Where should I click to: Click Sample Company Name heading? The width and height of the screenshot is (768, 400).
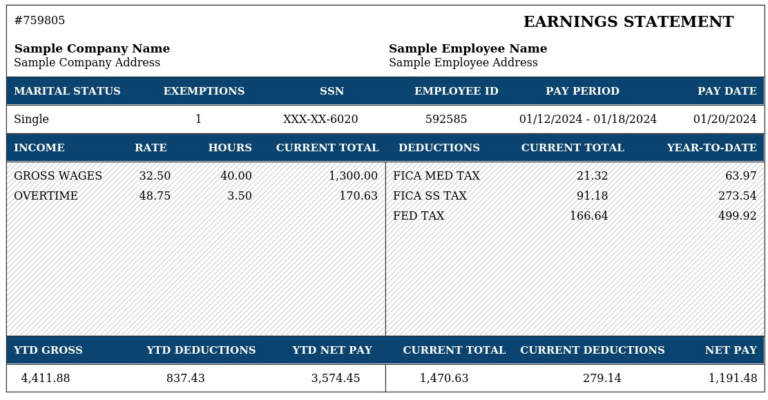(92, 48)
